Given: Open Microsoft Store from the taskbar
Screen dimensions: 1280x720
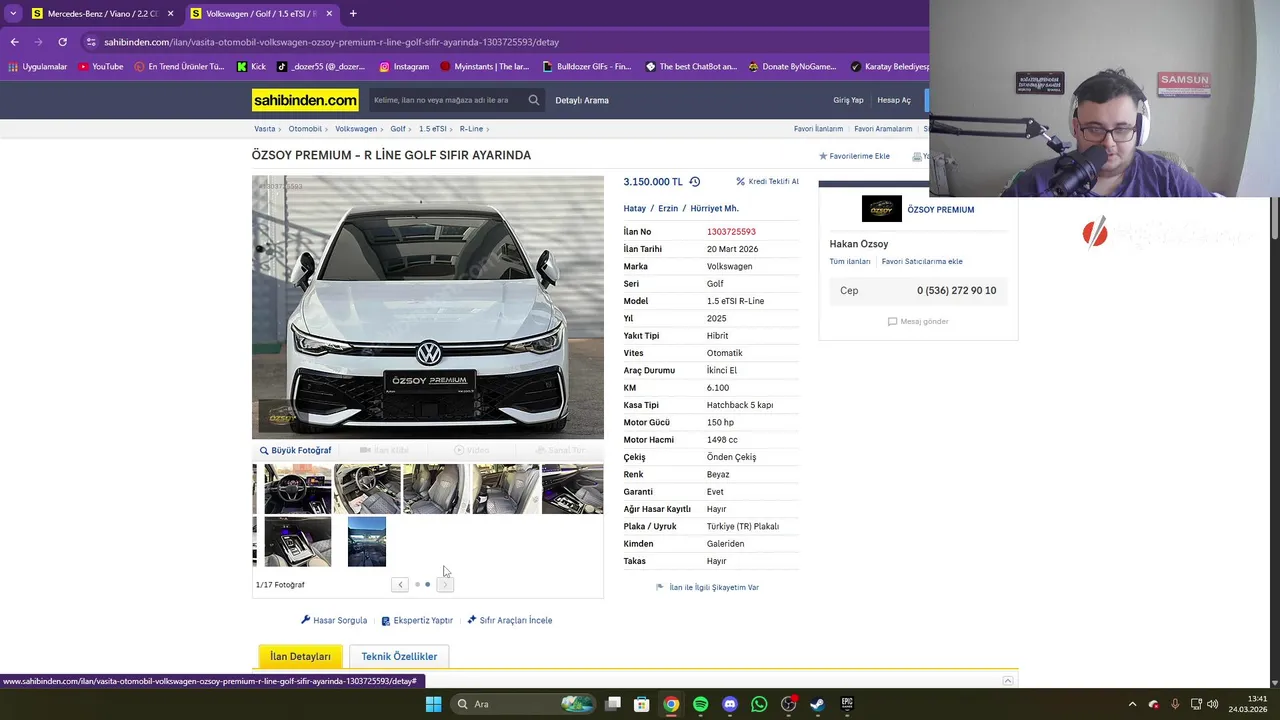Looking at the screenshot, I should (642, 704).
